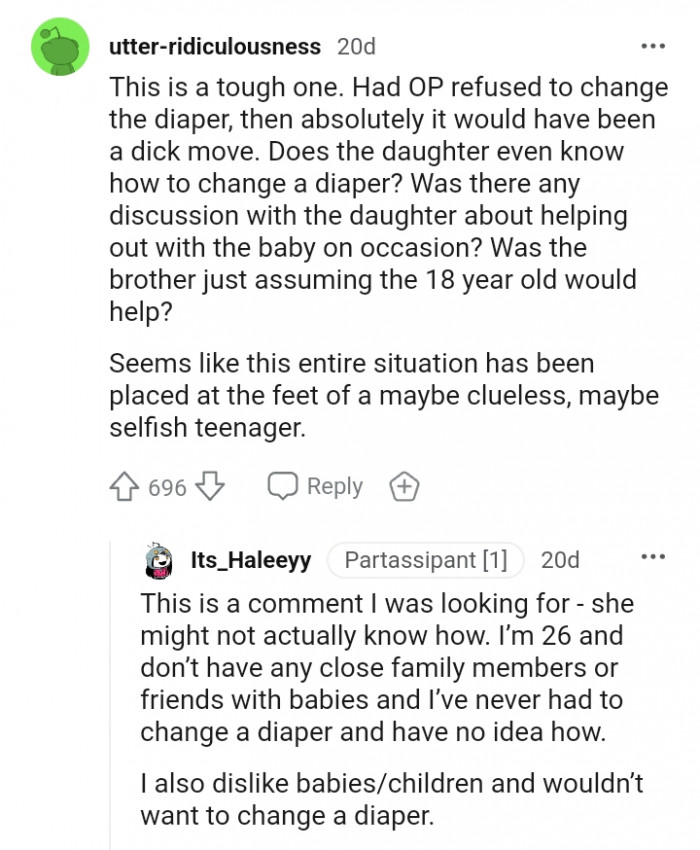
Task: Open the overflow menu on Its_Haleeyy's comment
Action: pyautogui.click(x=656, y=560)
